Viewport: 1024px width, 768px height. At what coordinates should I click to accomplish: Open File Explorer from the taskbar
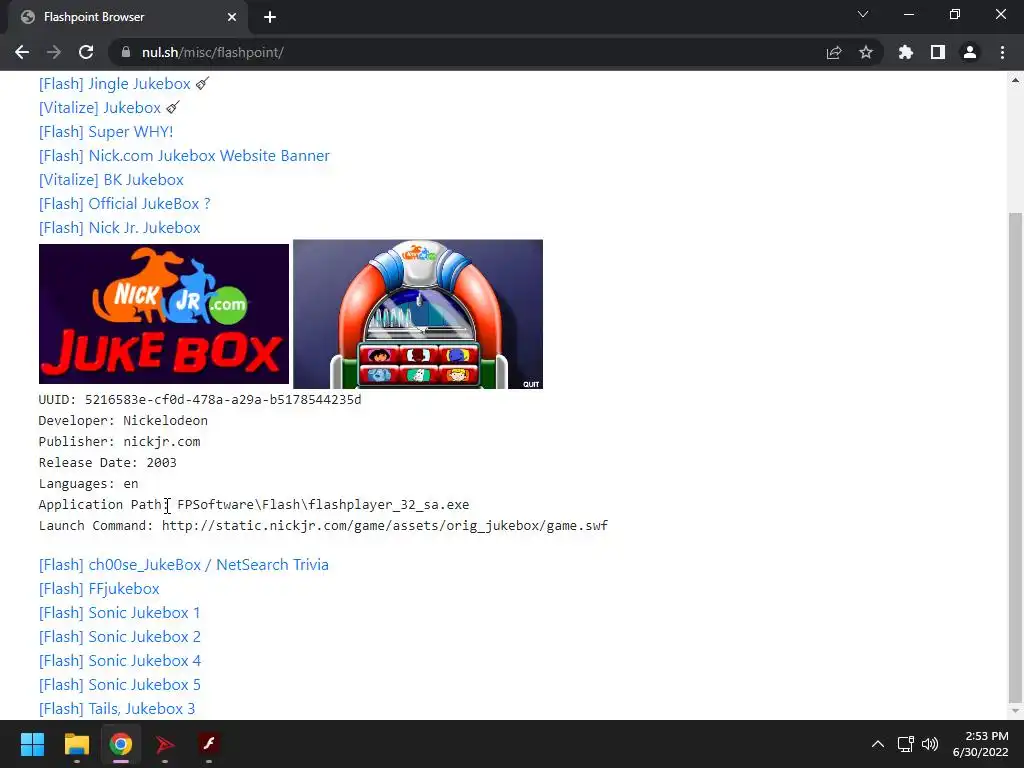click(x=76, y=744)
